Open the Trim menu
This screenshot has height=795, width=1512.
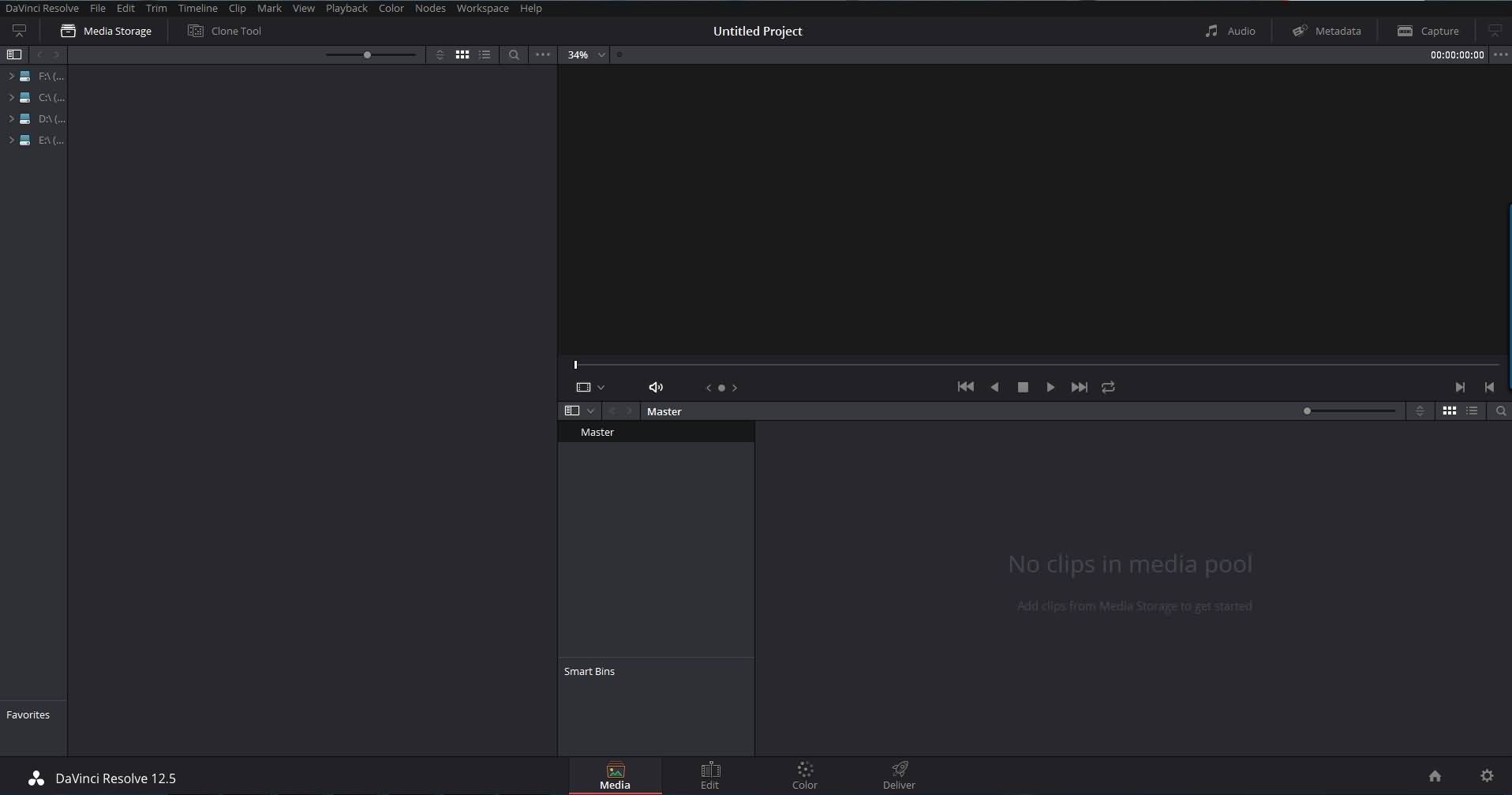click(156, 8)
